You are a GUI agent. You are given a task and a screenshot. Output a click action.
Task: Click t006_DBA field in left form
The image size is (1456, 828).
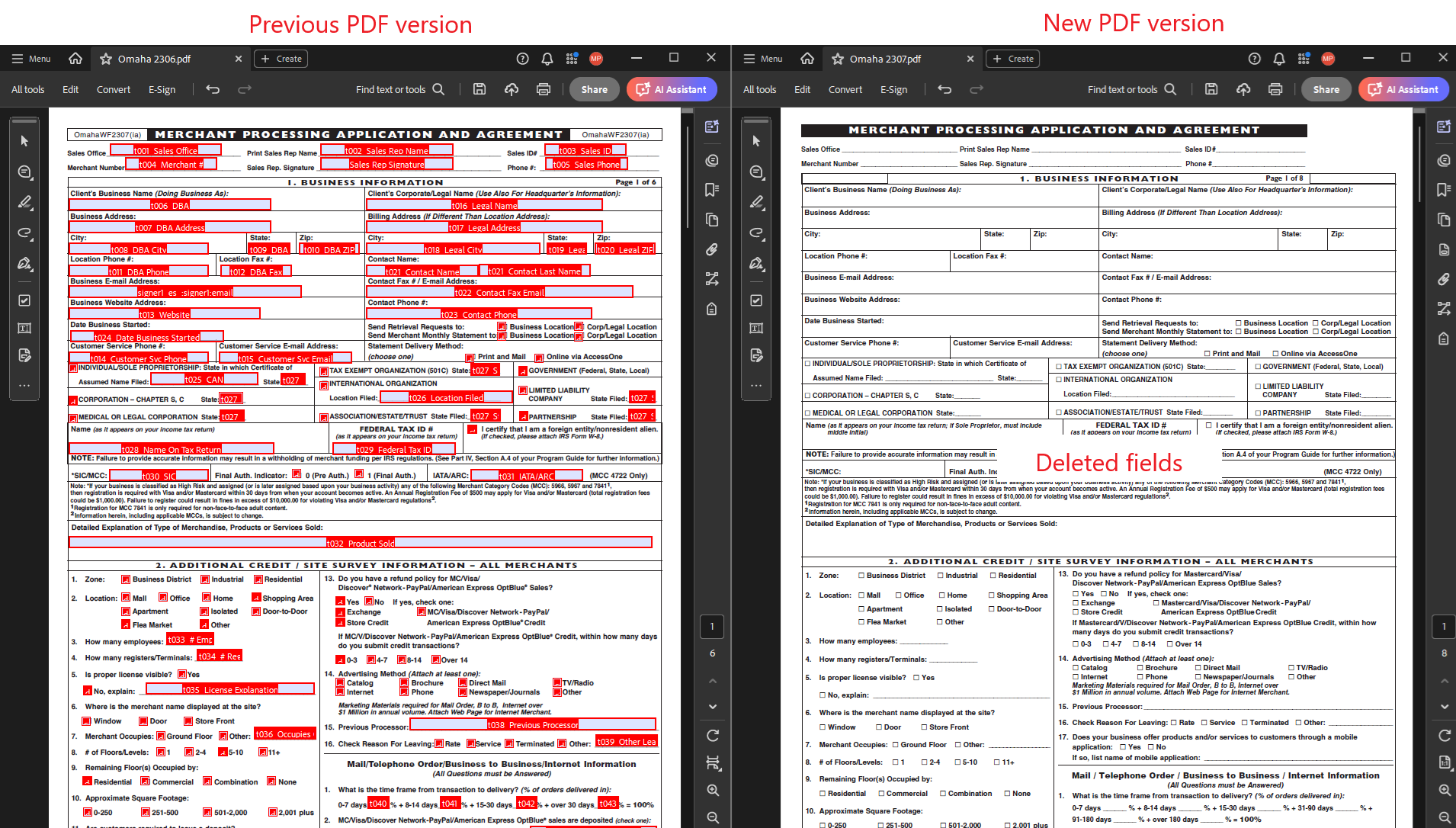coord(170,205)
